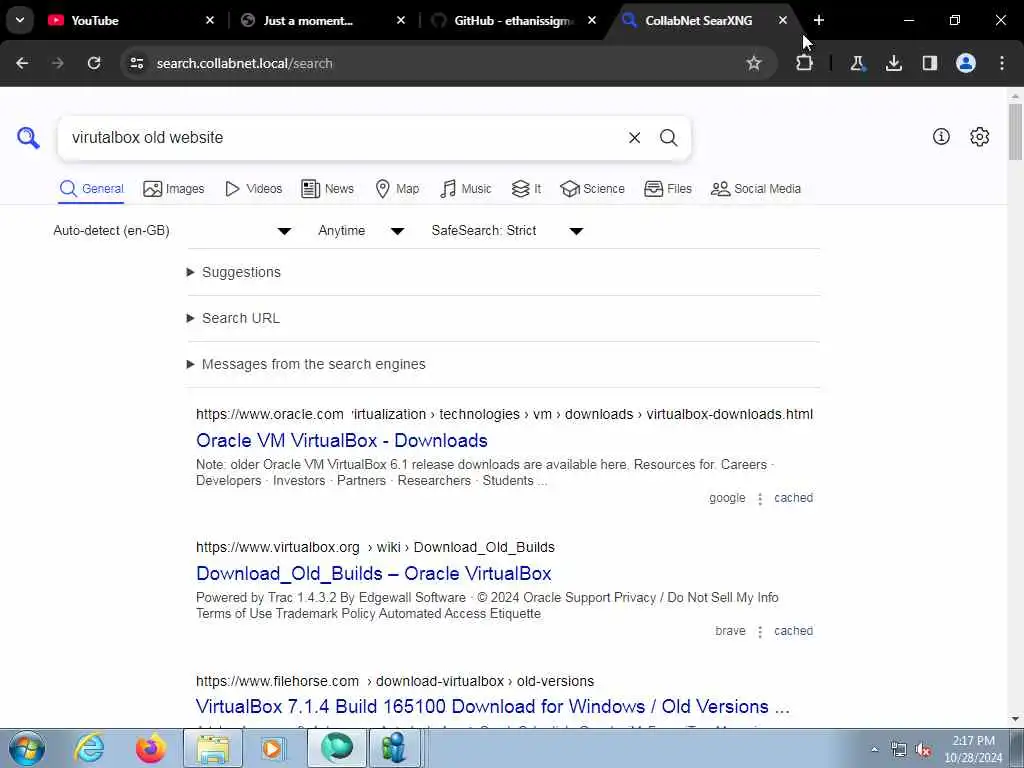
Task: Click the SearXNG logo magnifier icon
Action: [x=28, y=138]
